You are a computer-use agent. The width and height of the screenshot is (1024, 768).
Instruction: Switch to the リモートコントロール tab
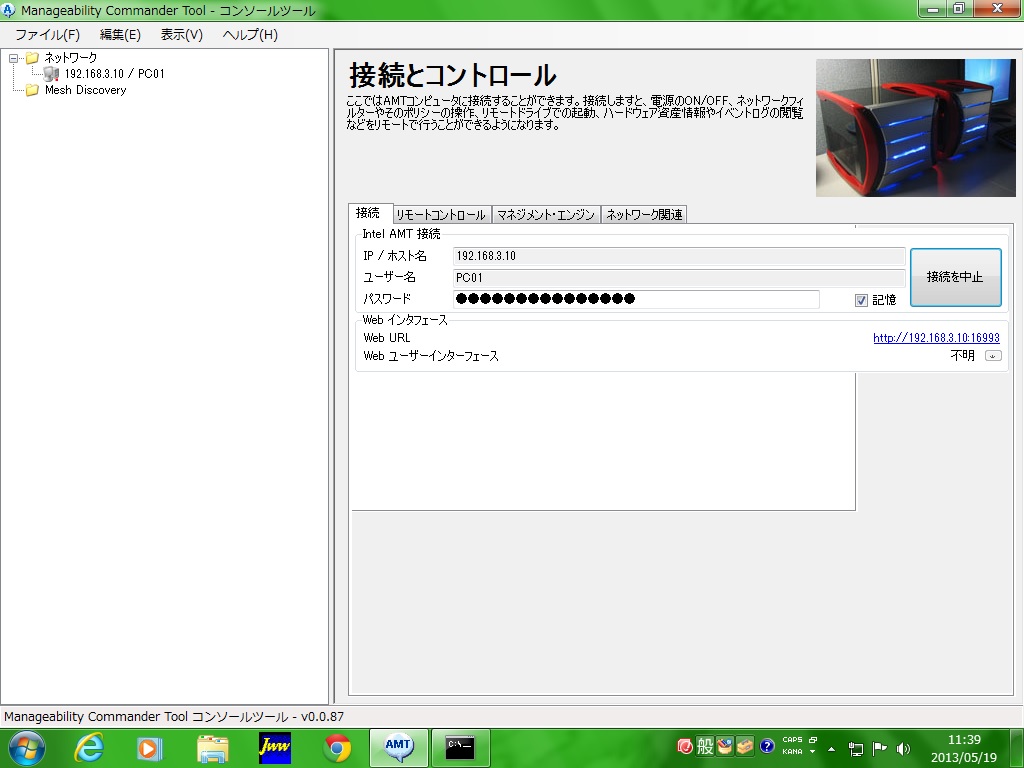pyautogui.click(x=441, y=215)
